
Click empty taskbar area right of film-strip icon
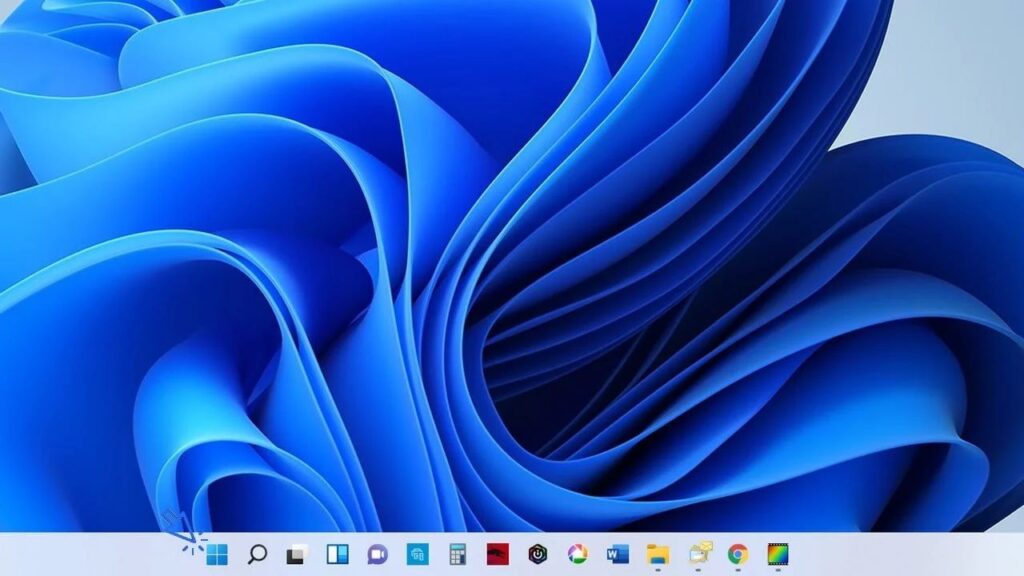tap(900, 554)
